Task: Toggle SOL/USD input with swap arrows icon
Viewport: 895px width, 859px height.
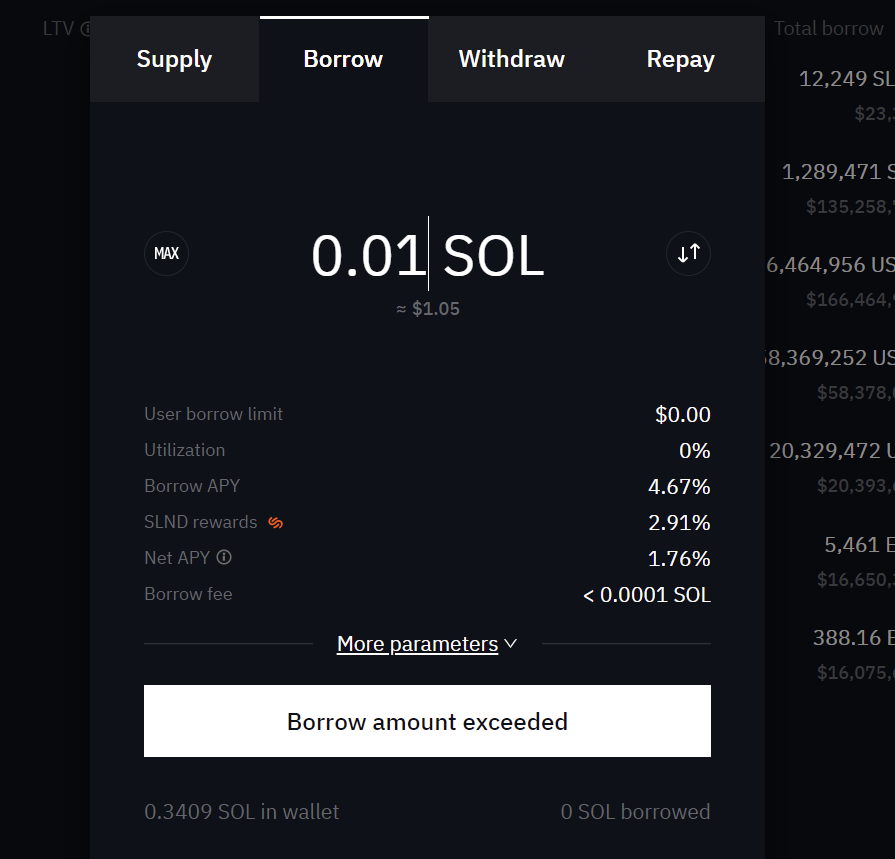Action: [688, 253]
